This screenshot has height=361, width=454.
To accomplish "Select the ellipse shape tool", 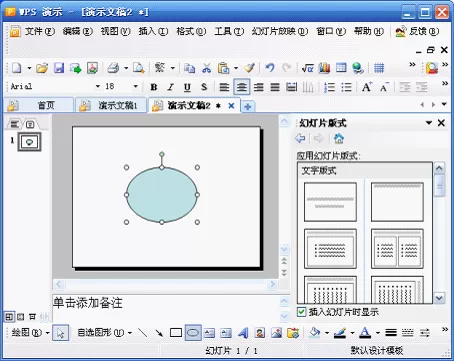I will (x=193, y=333).
